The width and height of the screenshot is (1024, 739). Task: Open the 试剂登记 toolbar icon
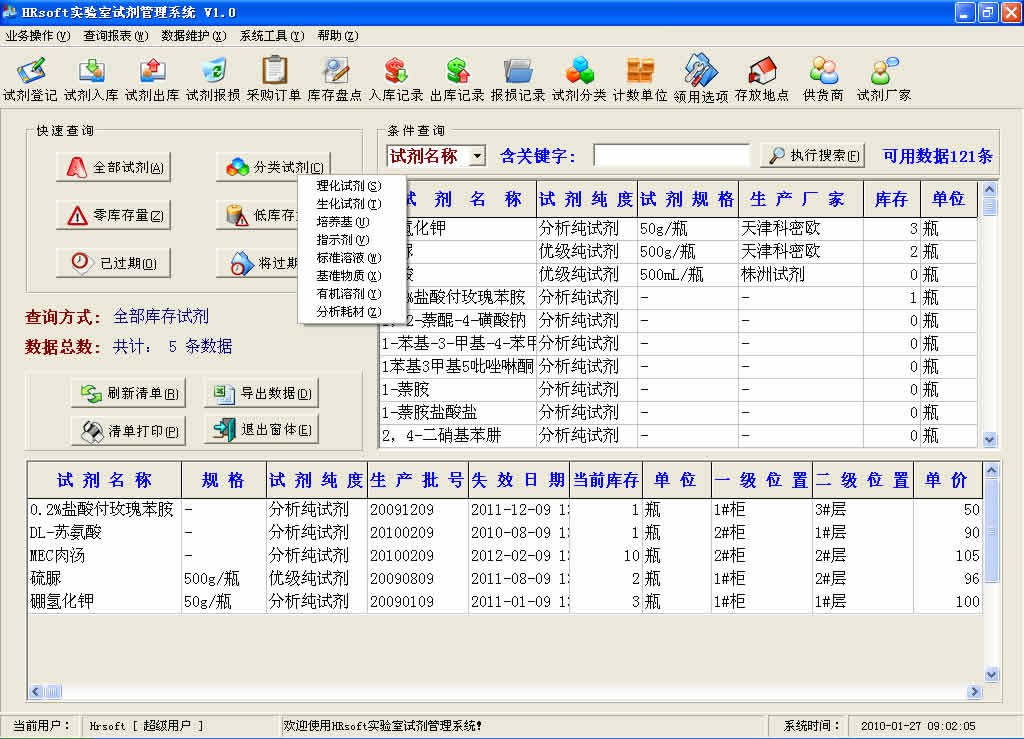[x=30, y=79]
